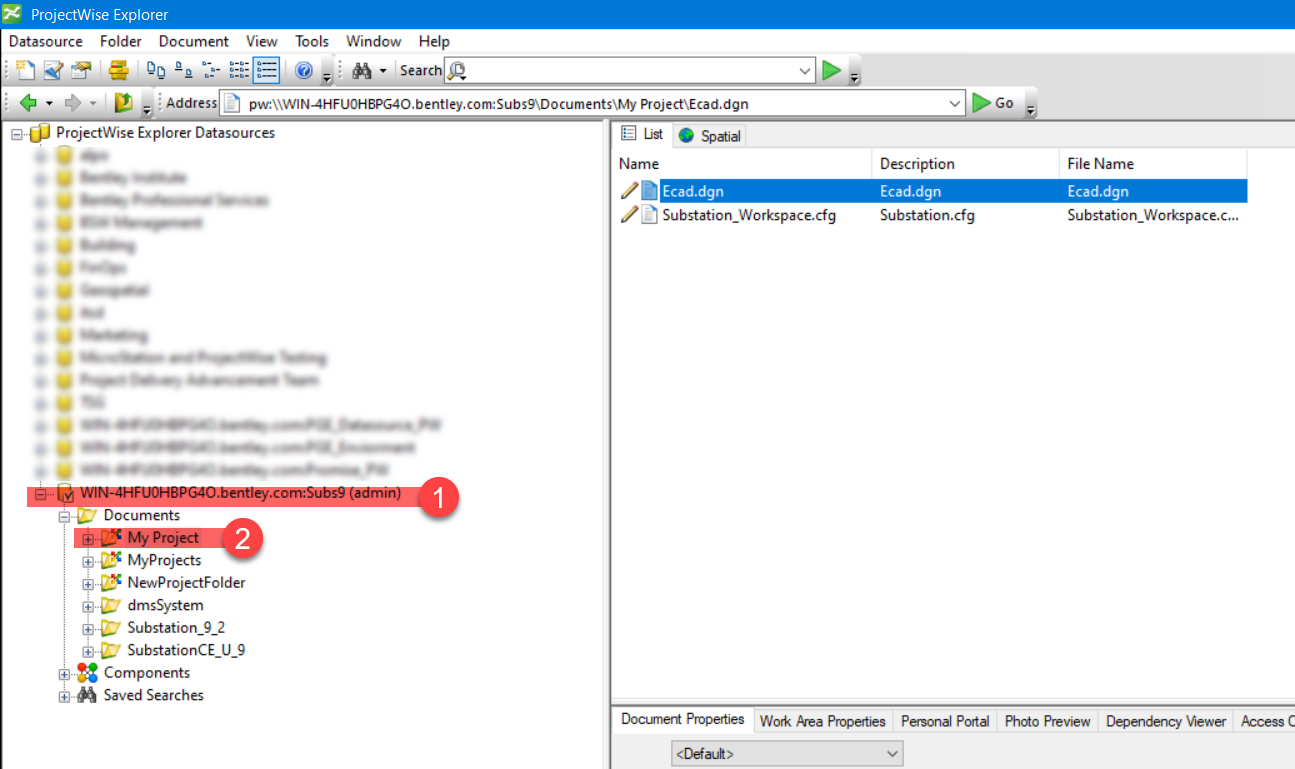Open the Search combo box dropdown
Screen dimensions: 1295x769
[807, 71]
